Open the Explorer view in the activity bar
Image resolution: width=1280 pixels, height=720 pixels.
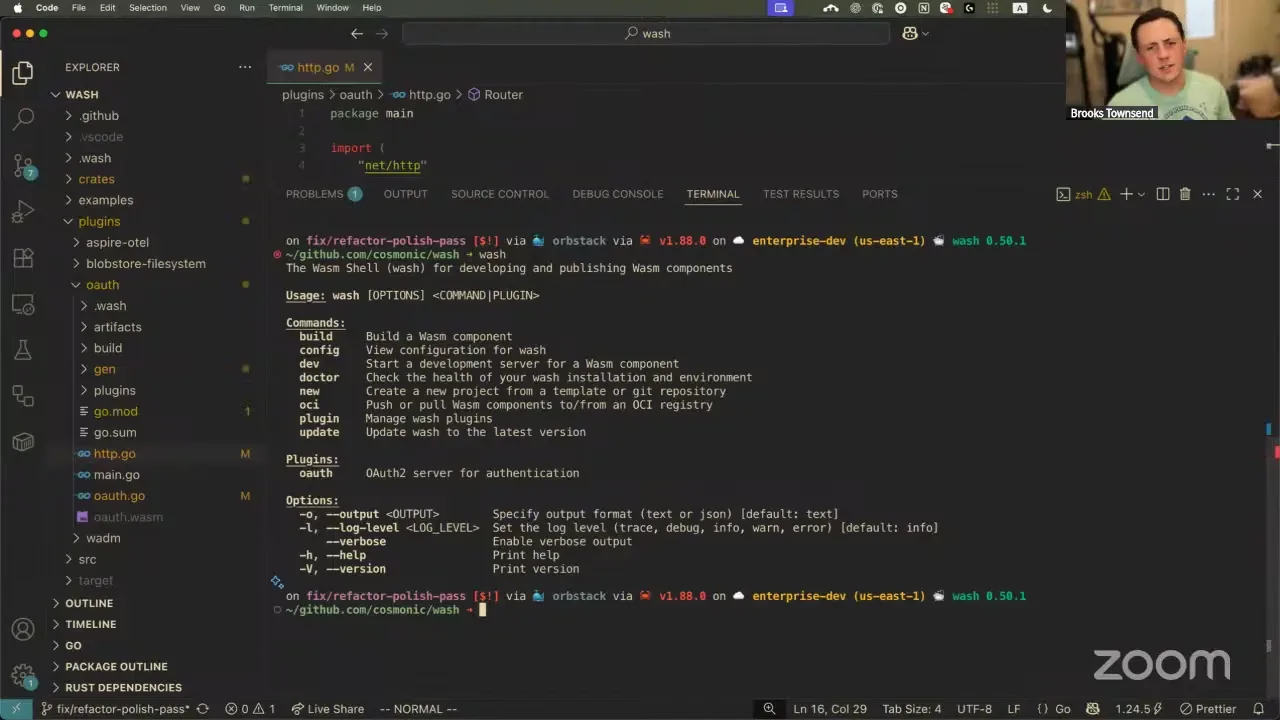pos(22,73)
